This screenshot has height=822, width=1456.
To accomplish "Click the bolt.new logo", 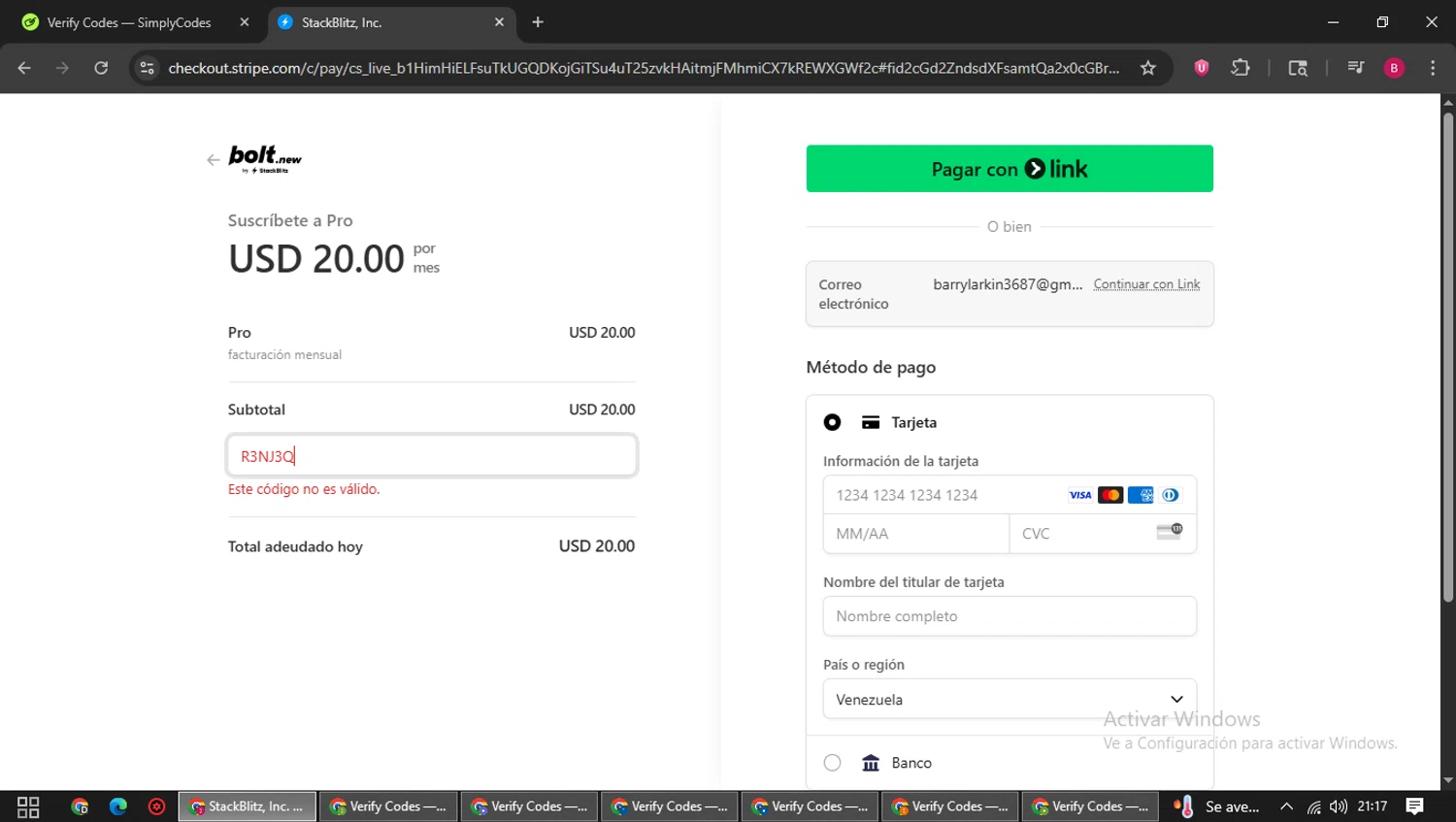I will point(265,159).
